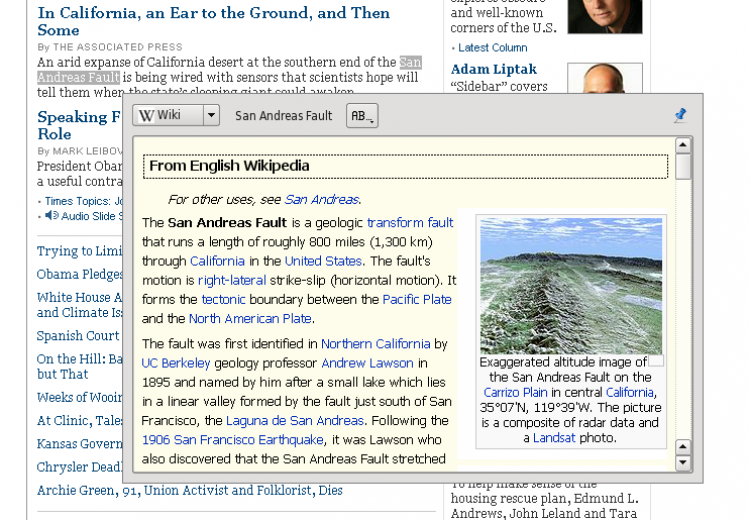Screen dimensions: 750x520
Task: Click the Wikipedia W icon in selector
Action: coord(146,115)
